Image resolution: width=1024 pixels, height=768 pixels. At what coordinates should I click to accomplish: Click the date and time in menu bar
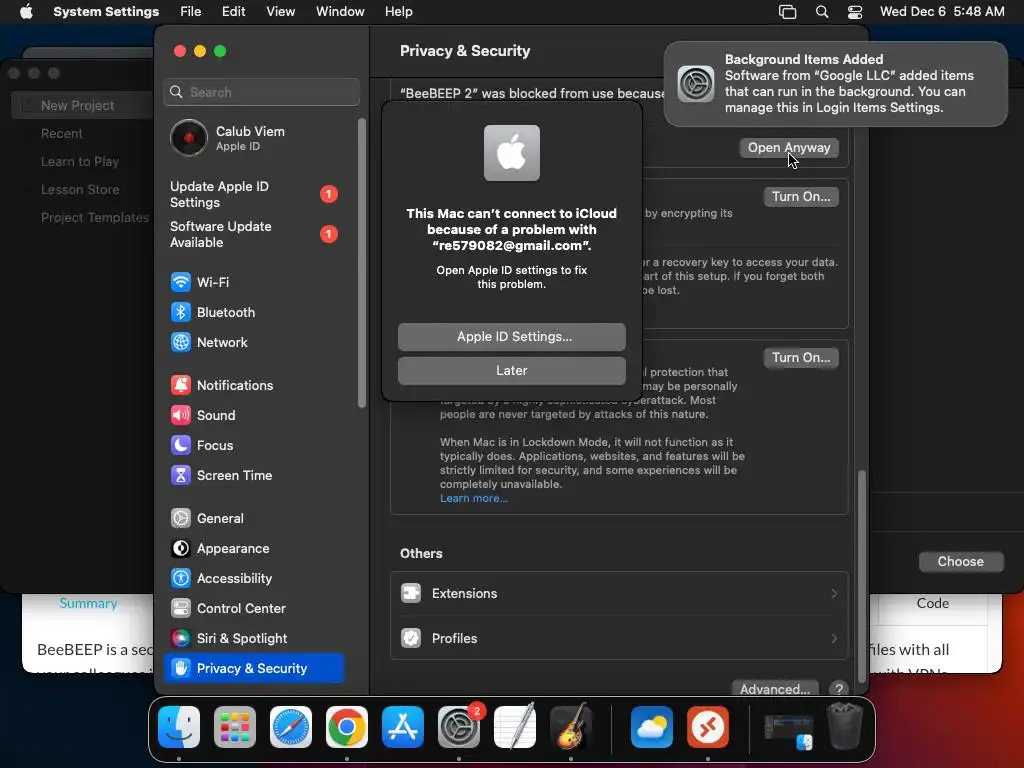[942, 12]
